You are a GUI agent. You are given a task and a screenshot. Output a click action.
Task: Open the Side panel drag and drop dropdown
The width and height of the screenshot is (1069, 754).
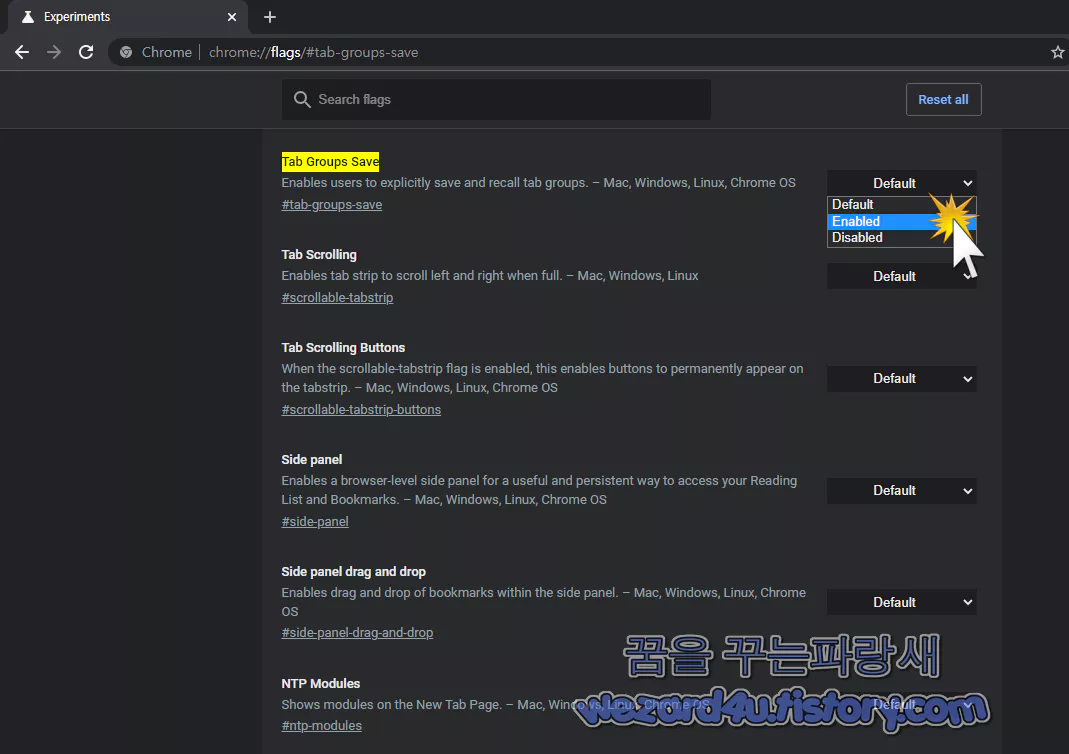(x=901, y=602)
